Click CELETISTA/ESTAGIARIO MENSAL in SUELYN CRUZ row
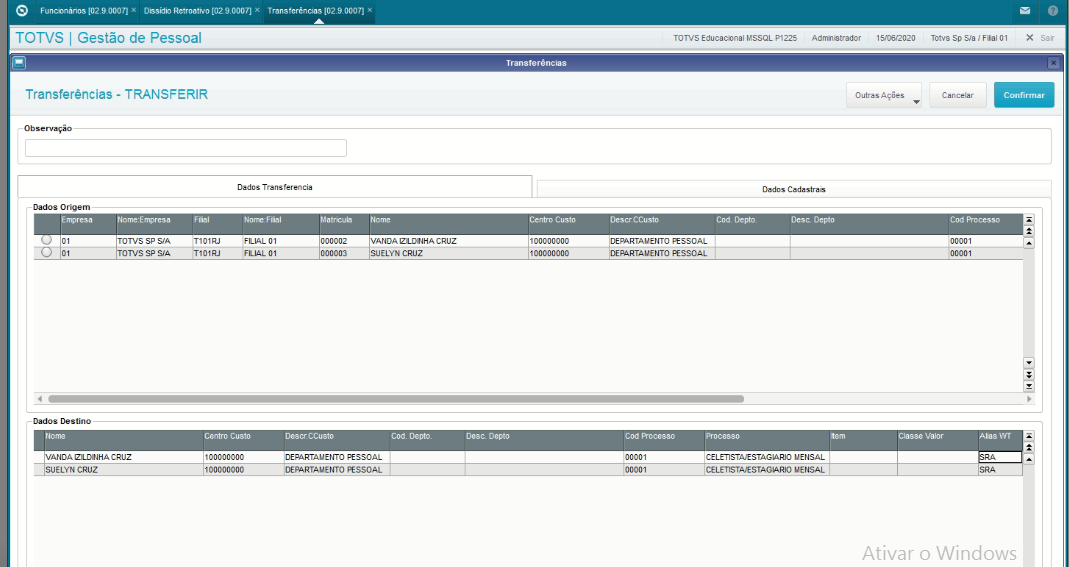Viewport: 1069px width, 567px height. (765, 470)
